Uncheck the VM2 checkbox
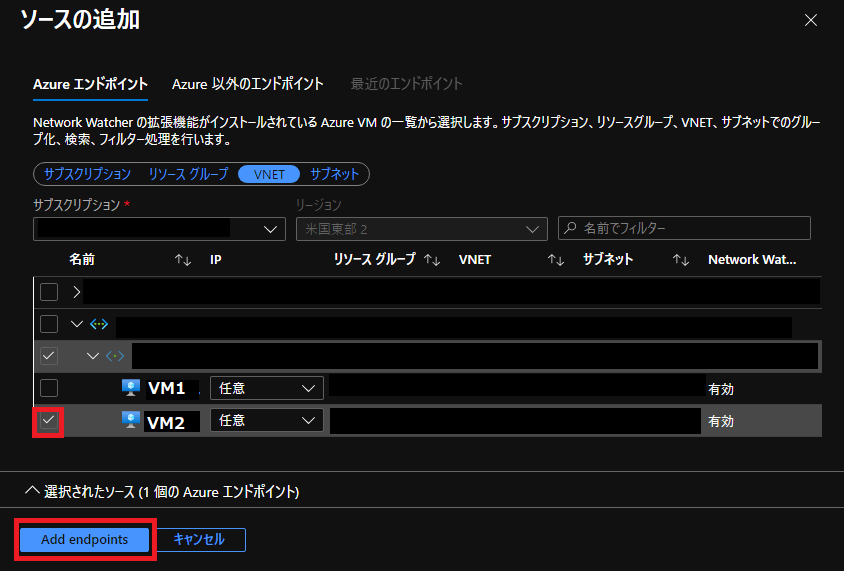The height and width of the screenshot is (571, 844). pos(49,420)
